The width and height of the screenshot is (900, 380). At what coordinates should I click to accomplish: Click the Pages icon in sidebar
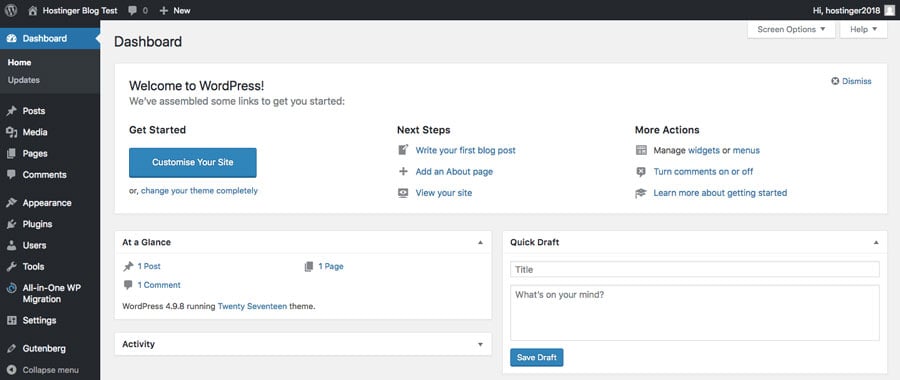pyautogui.click(x=11, y=153)
